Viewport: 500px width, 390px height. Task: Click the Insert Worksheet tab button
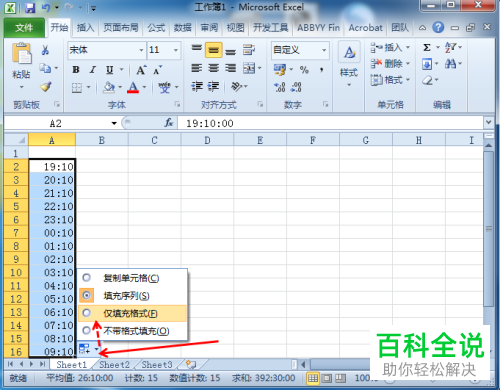click(x=191, y=364)
